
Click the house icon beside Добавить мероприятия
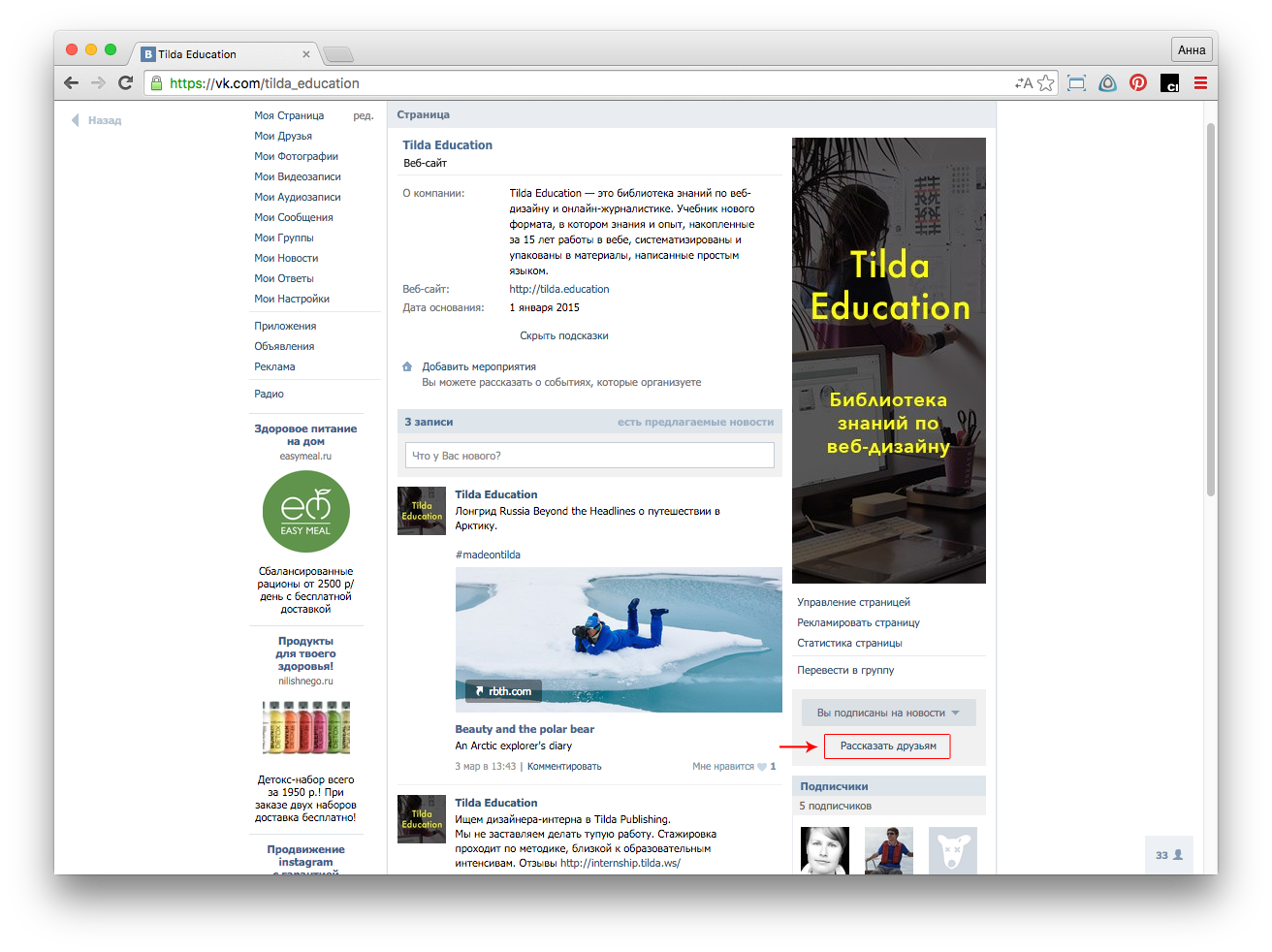(x=407, y=366)
